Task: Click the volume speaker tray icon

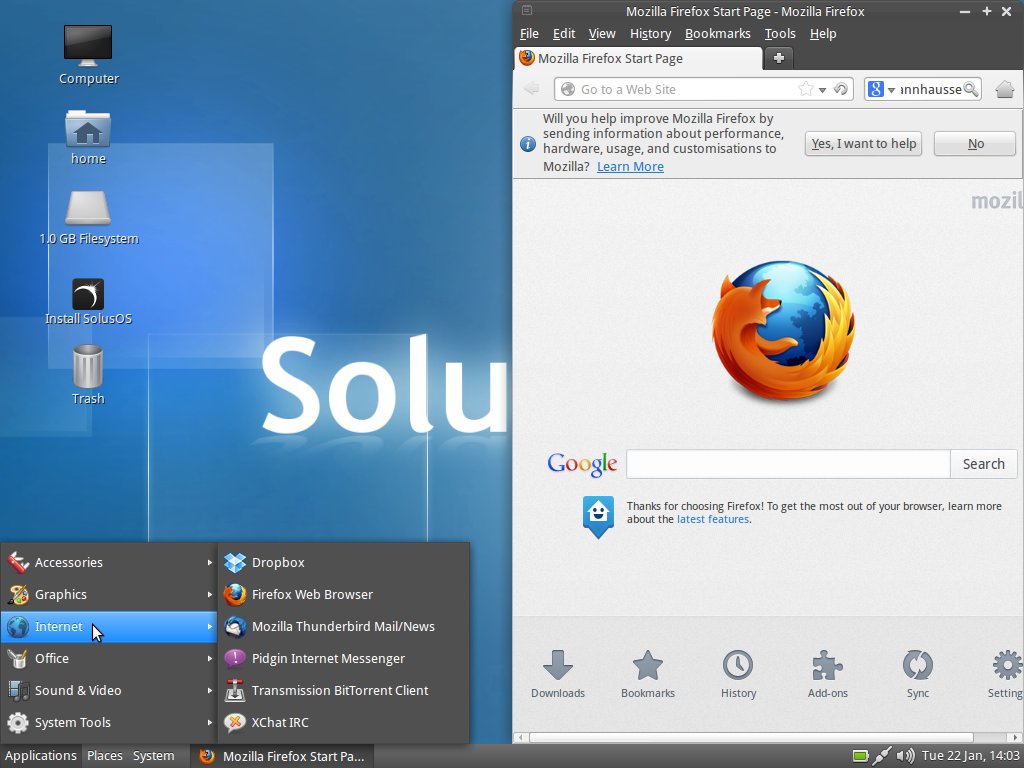Action: [x=905, y=756]
